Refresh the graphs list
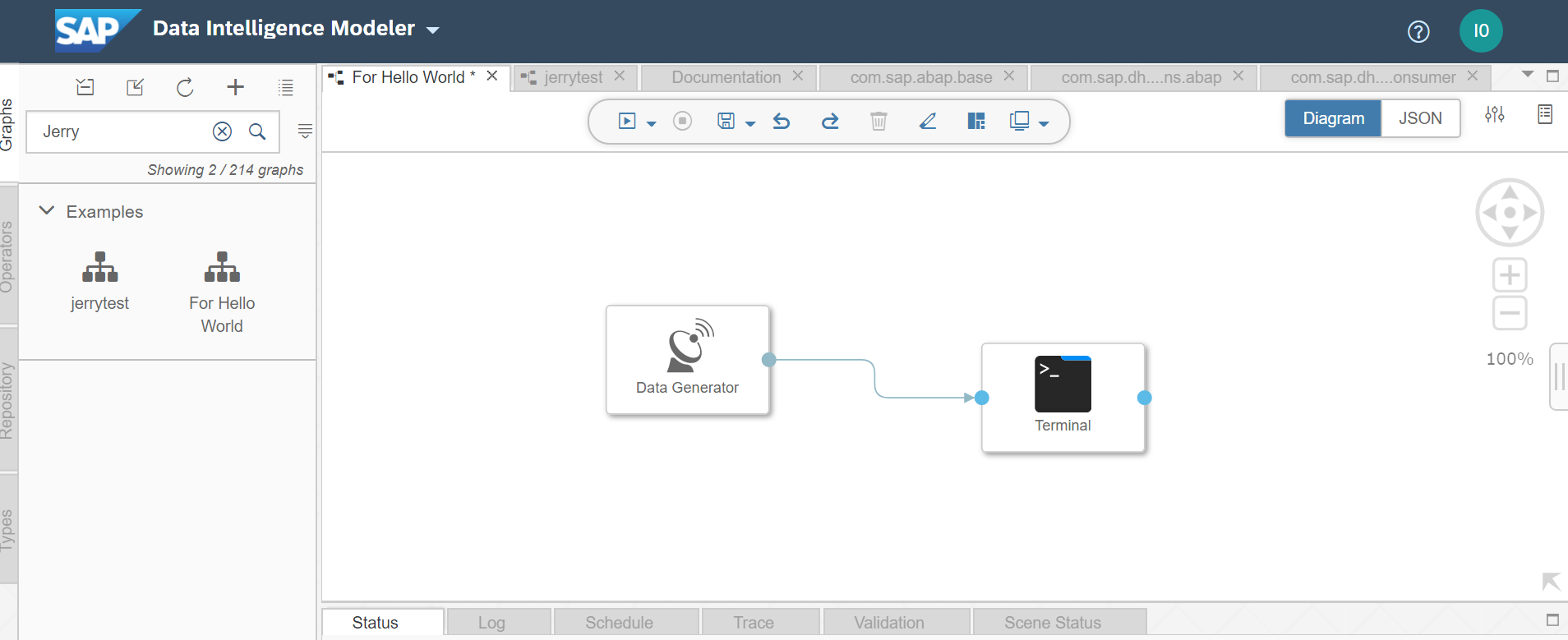 click(185, 87)
